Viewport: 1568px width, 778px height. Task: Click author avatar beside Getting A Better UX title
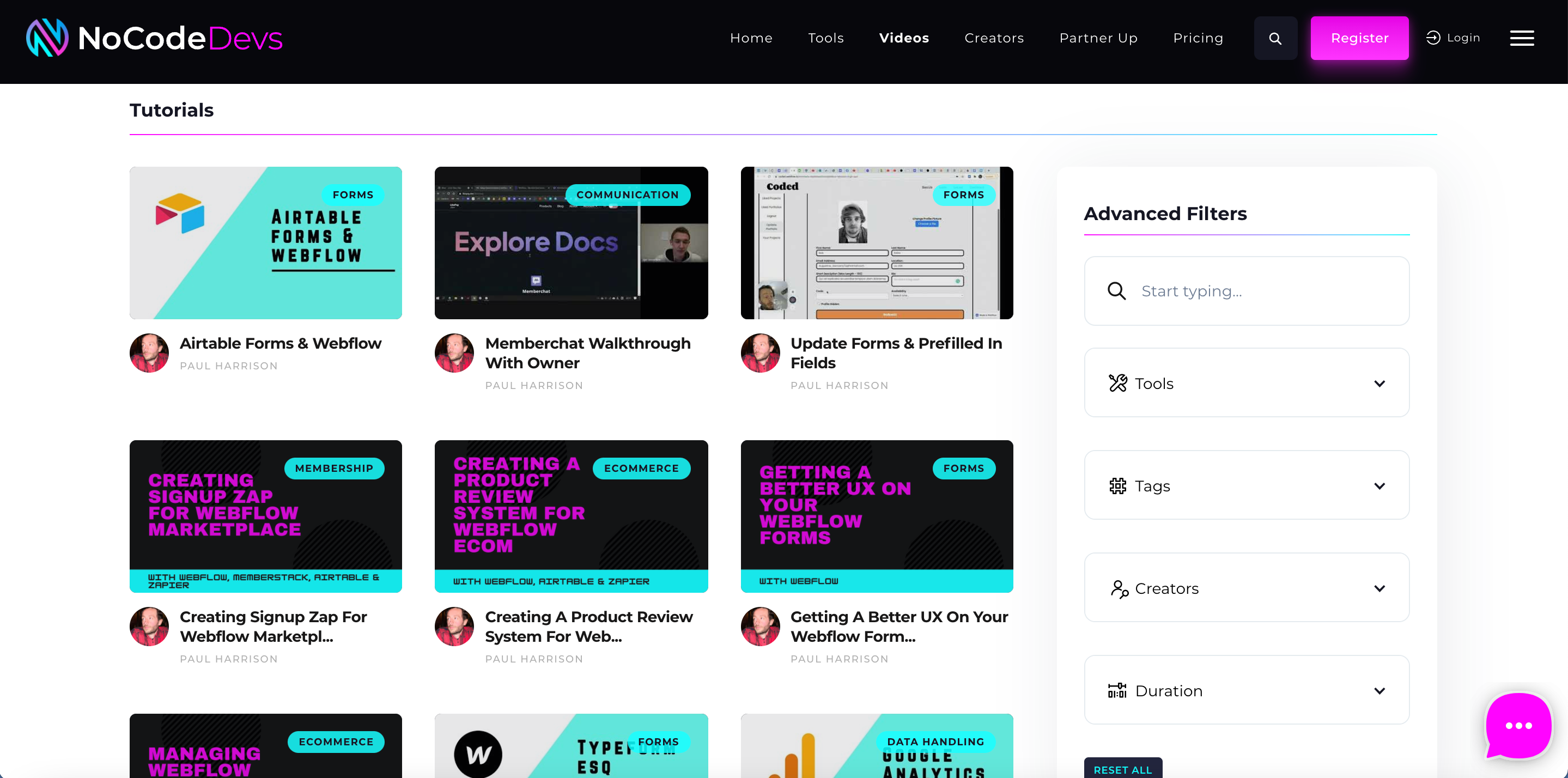tap(759, 626)
